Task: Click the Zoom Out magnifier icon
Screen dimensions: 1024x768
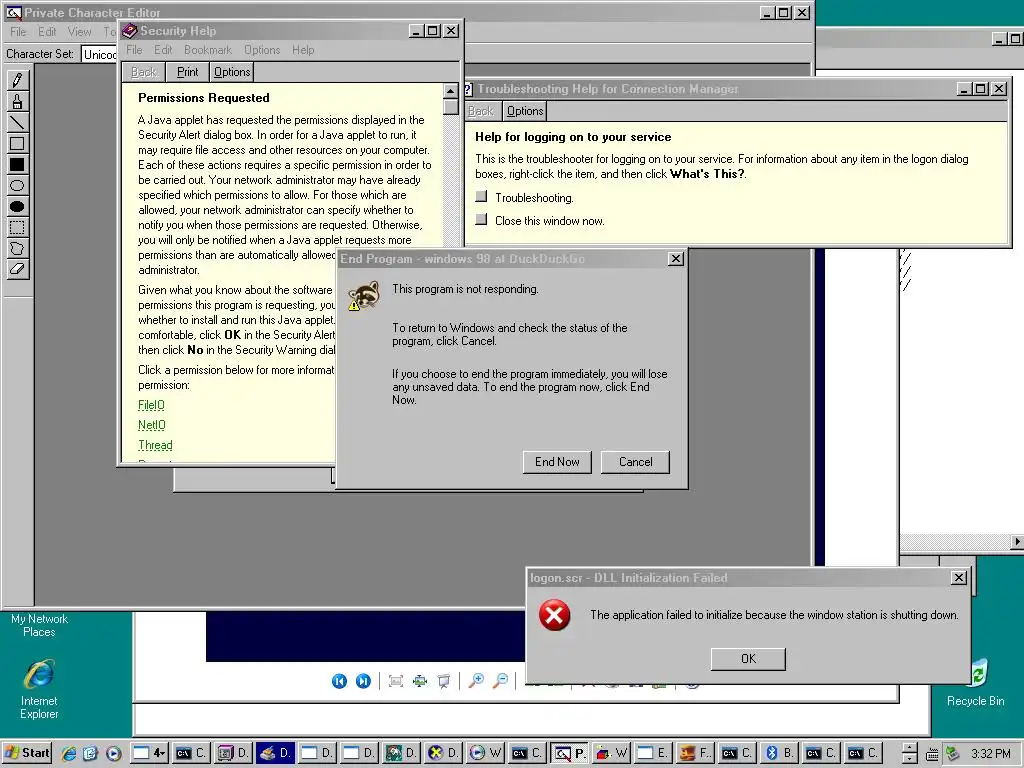Action: 500,681
